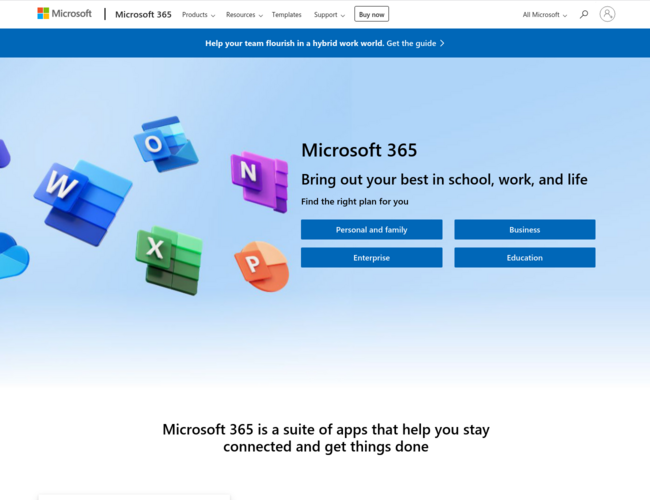Click the Word app icon

pyautogui.click(x=83, y=203)
